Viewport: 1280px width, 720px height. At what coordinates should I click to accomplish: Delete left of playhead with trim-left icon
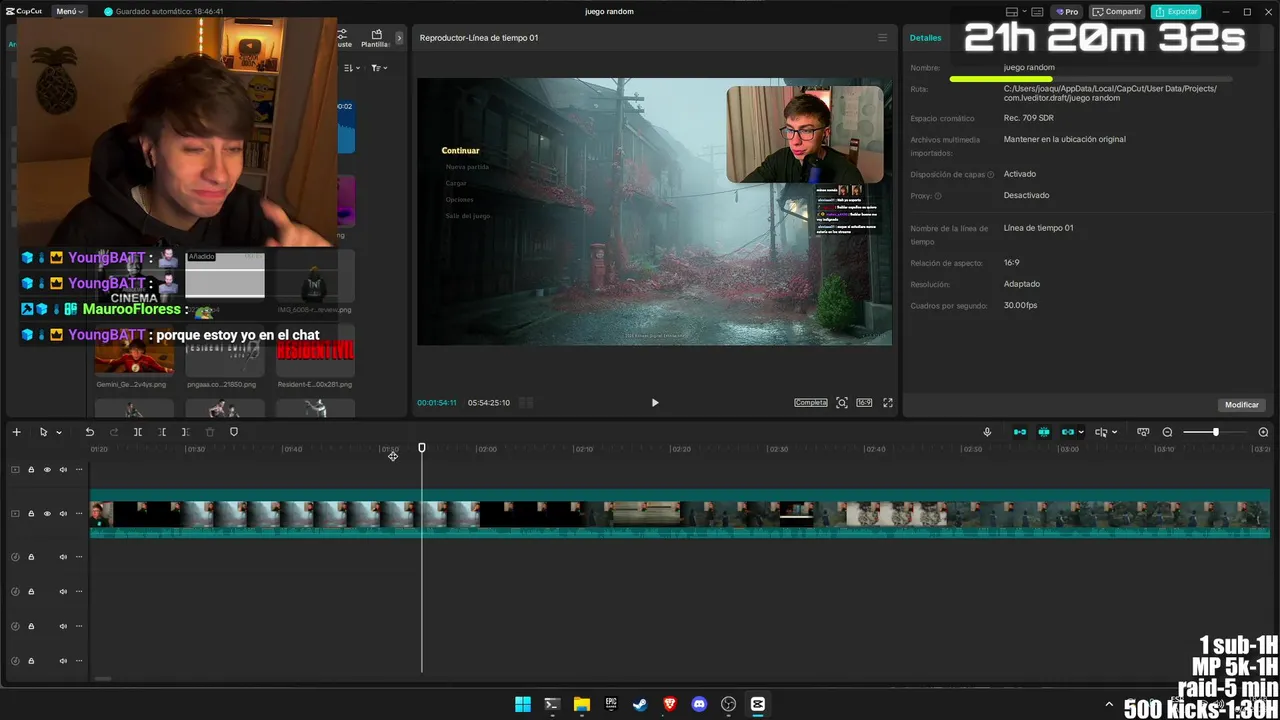pos(162,432)
